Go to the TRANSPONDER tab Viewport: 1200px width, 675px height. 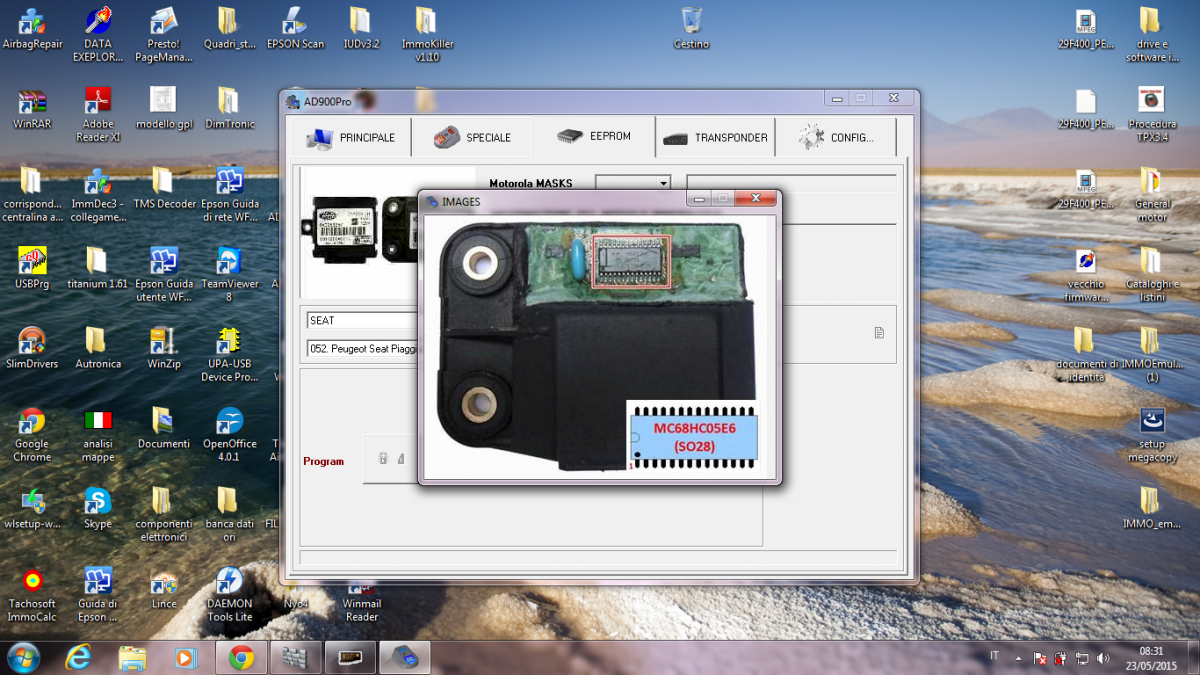pyautogui.click(x=715, y=137)
